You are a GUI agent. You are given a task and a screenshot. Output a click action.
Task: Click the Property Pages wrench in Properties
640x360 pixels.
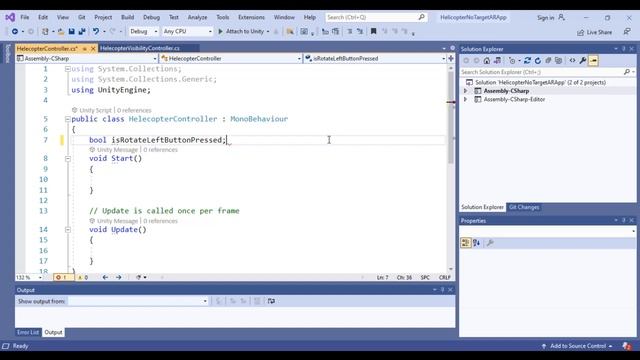[490, 243]
